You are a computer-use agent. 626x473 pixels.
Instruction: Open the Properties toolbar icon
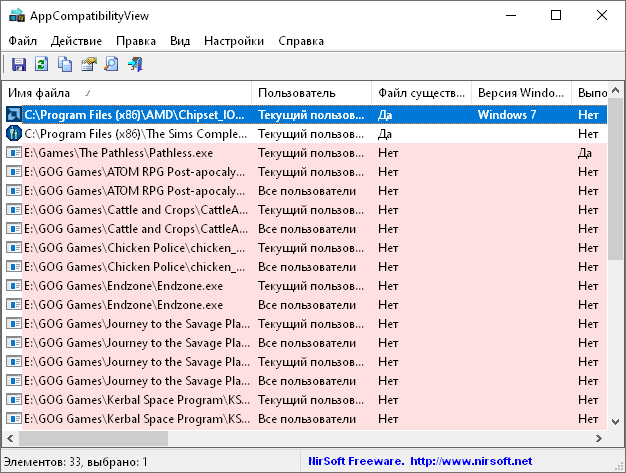tap(88, 65)
